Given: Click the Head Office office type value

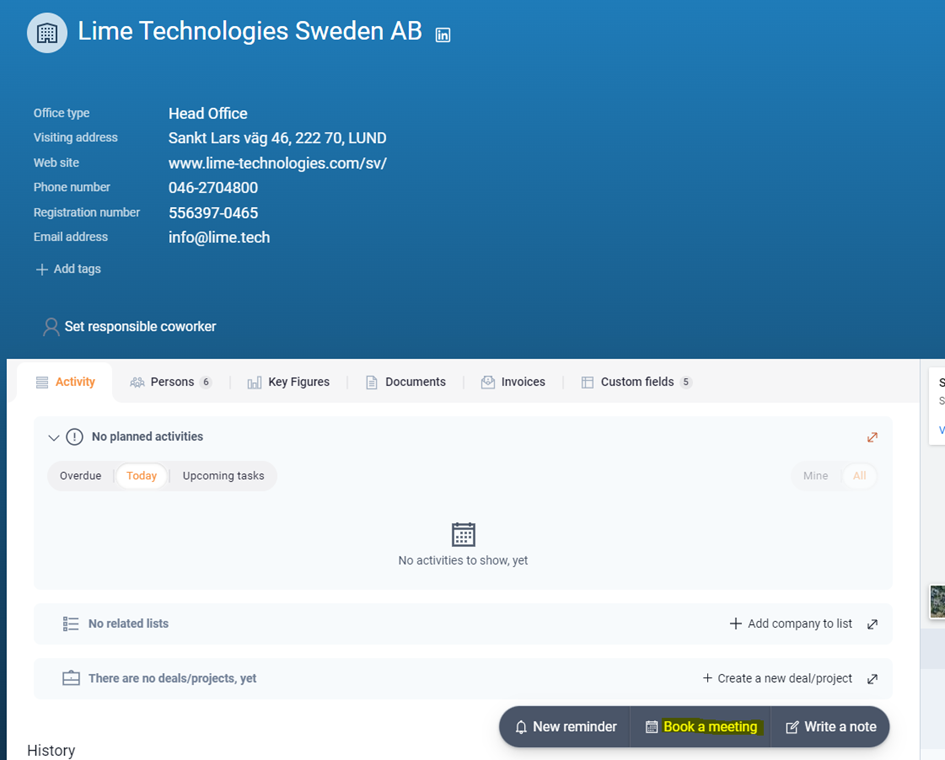Looking at the screenshot, I should click(x=208, y=113).
